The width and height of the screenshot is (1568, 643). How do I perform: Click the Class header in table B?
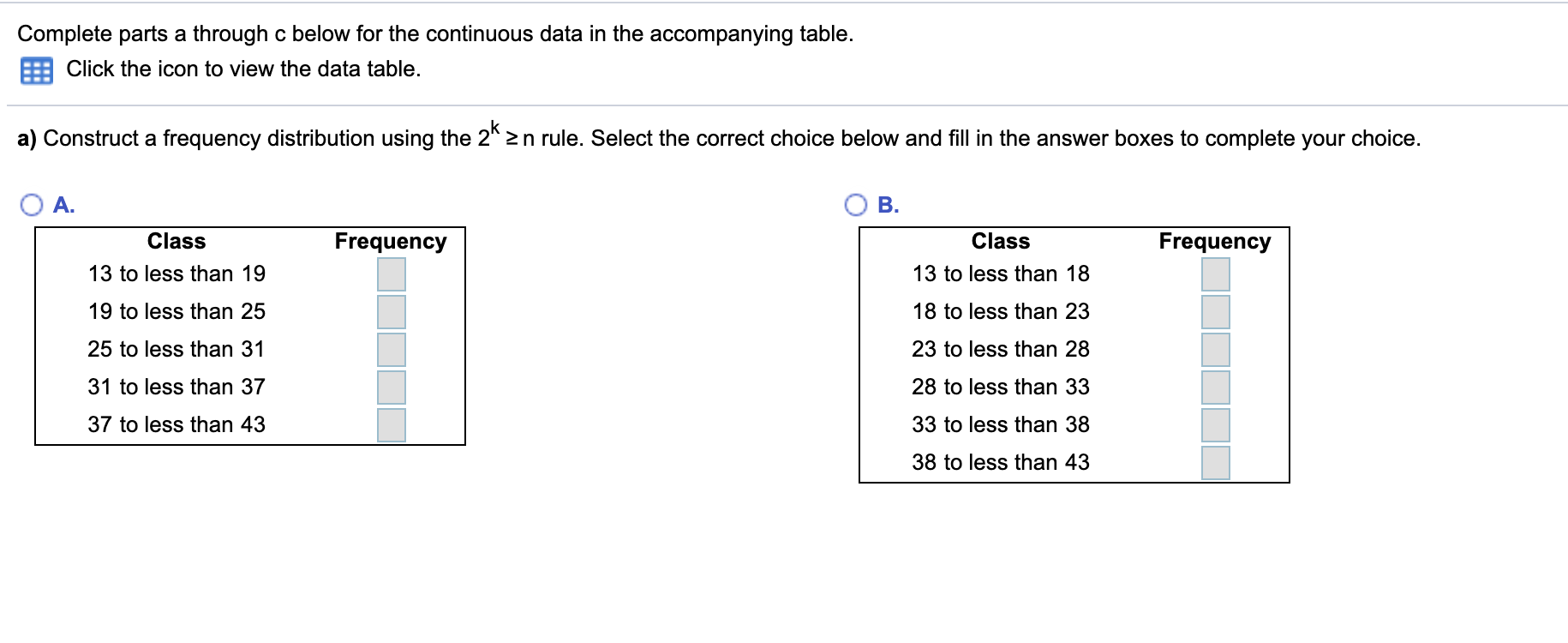[1001, 241]
